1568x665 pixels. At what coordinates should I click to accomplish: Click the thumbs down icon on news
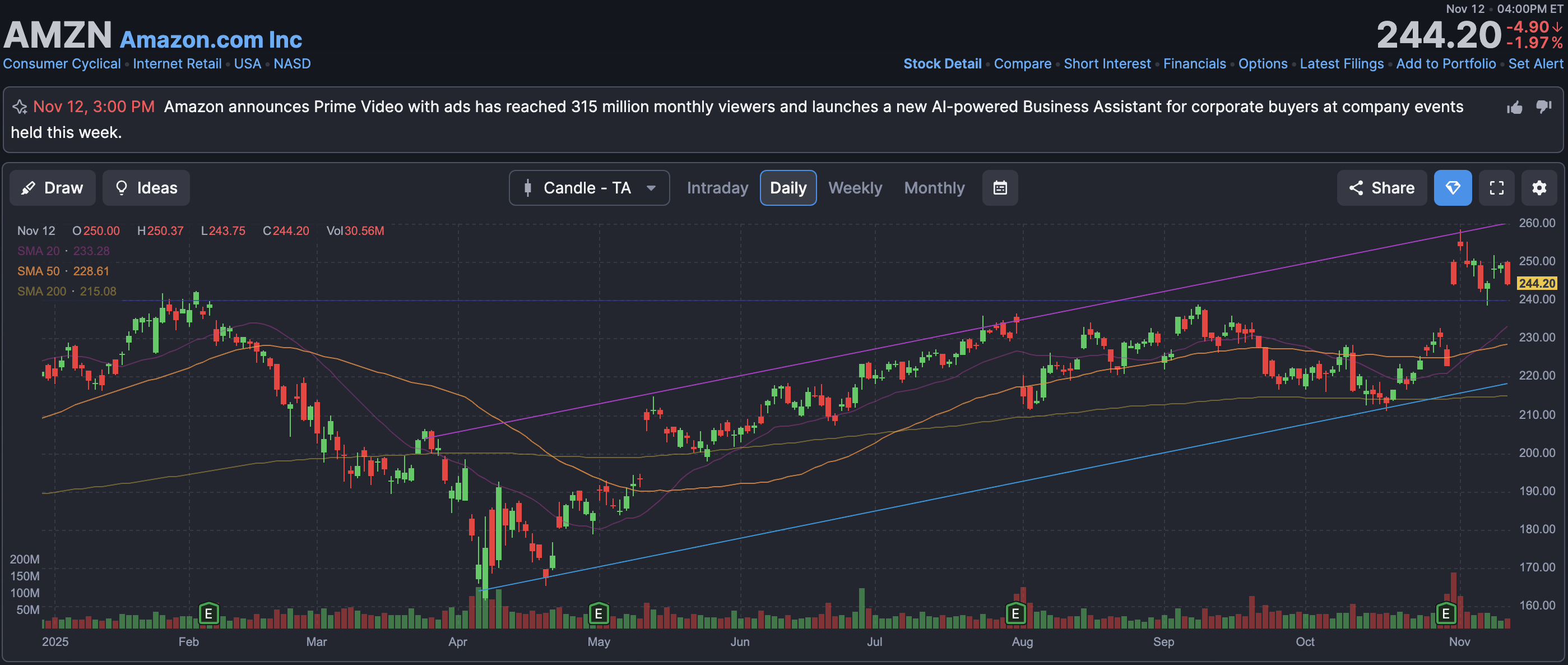(x=1544, y=107)
